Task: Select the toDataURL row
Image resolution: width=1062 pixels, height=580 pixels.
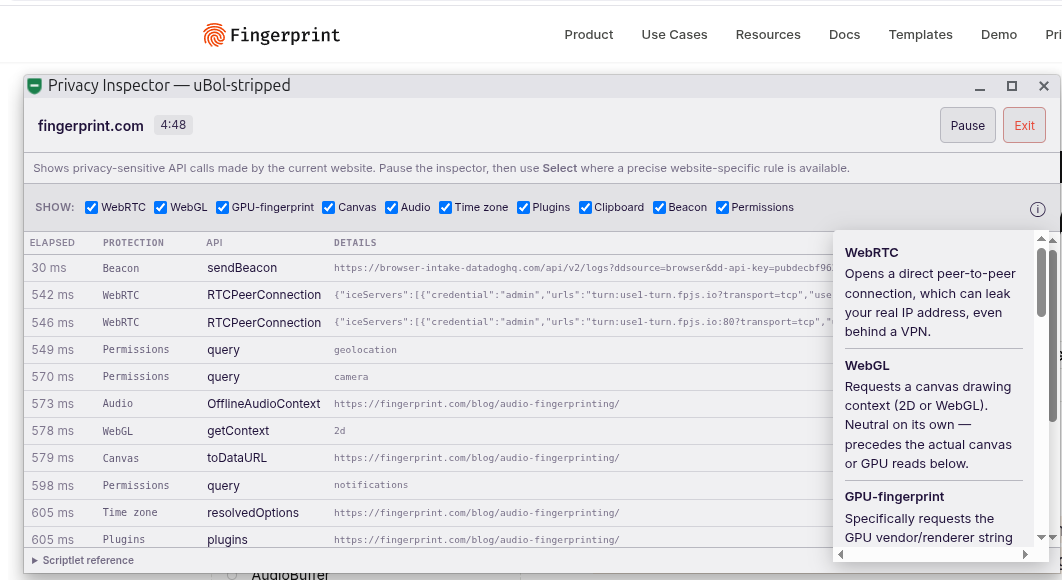Action: [429, 458]
